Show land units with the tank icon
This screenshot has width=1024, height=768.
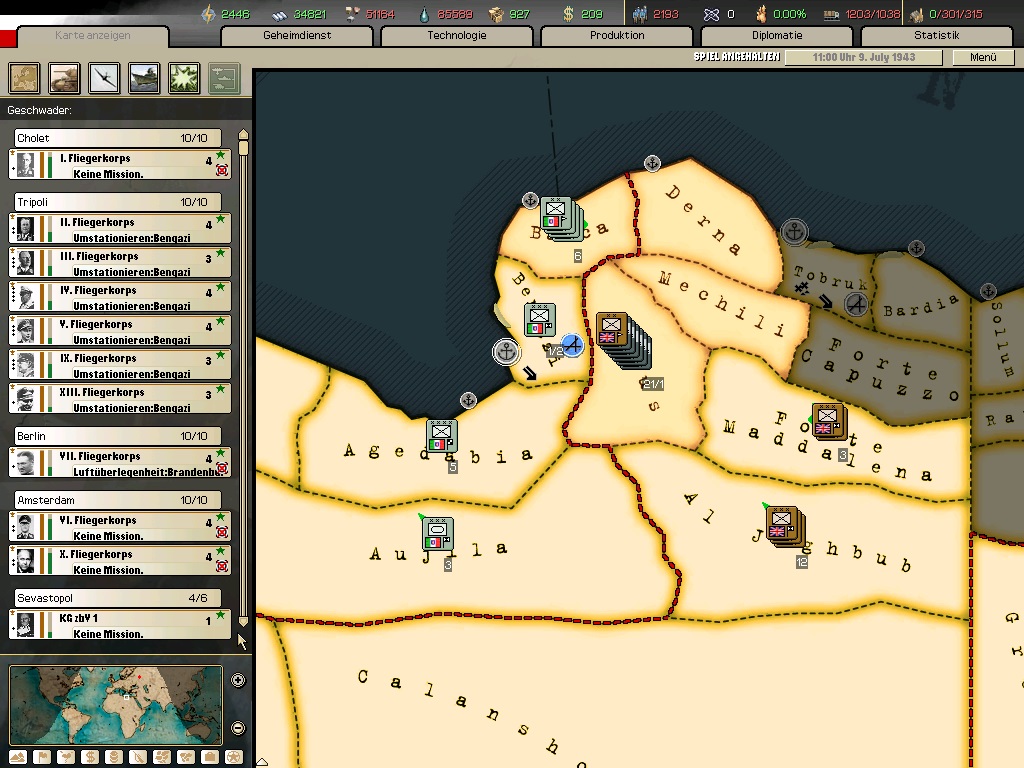point(64,78)
